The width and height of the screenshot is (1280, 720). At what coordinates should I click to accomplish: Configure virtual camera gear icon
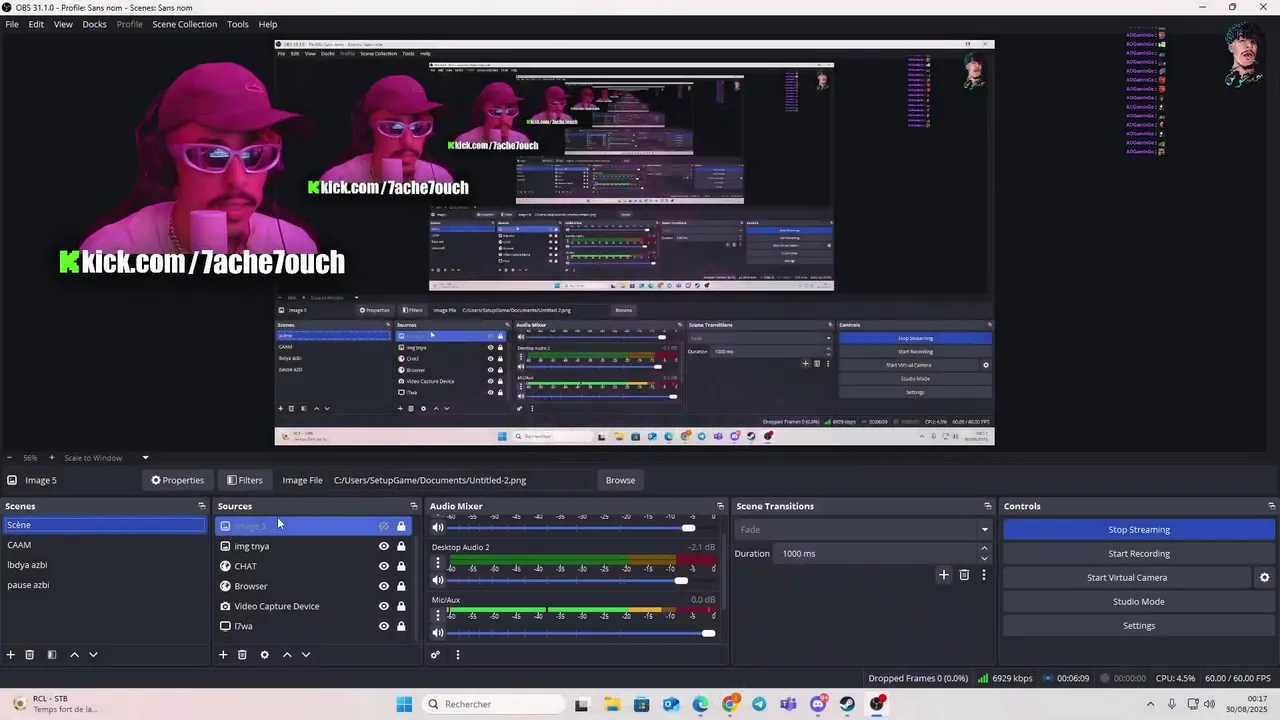(1264, 578)
